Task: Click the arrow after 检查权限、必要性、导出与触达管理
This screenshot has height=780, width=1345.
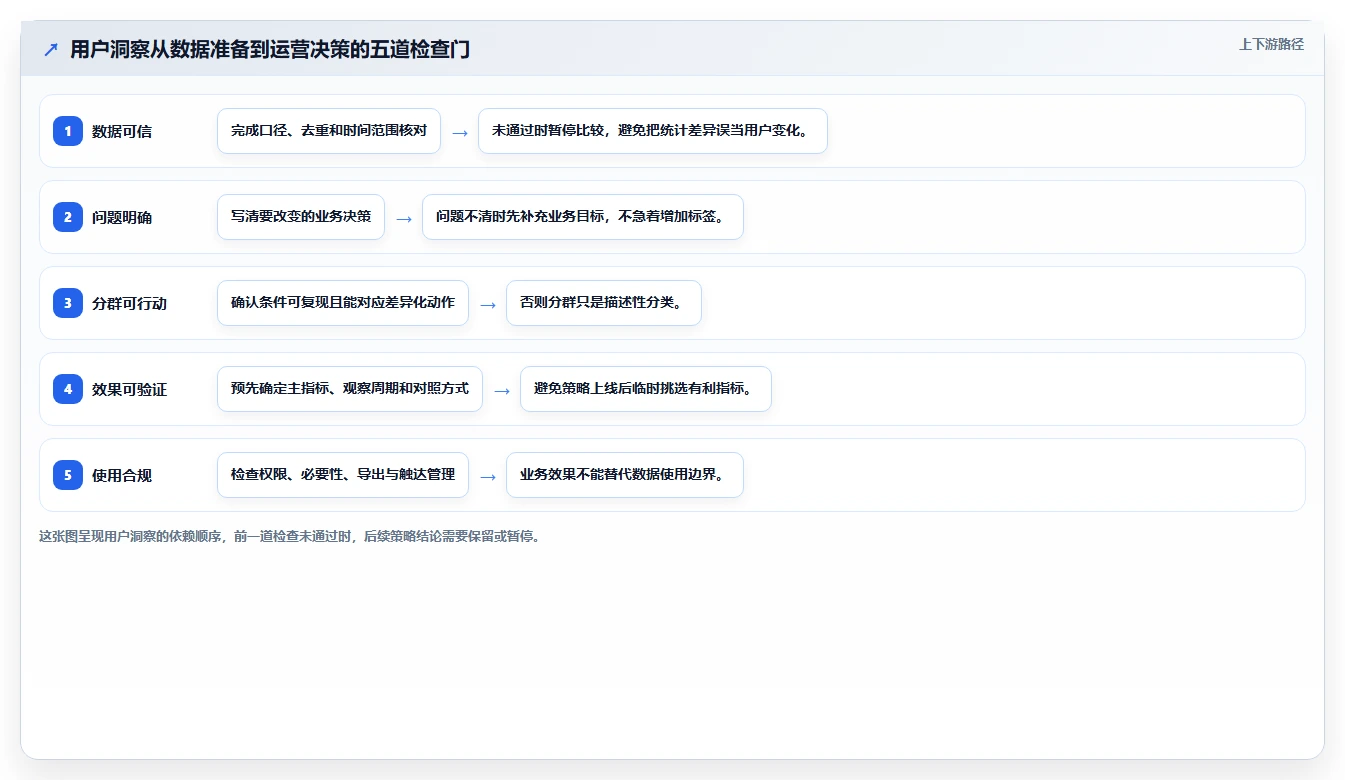Action: (488, 476)
